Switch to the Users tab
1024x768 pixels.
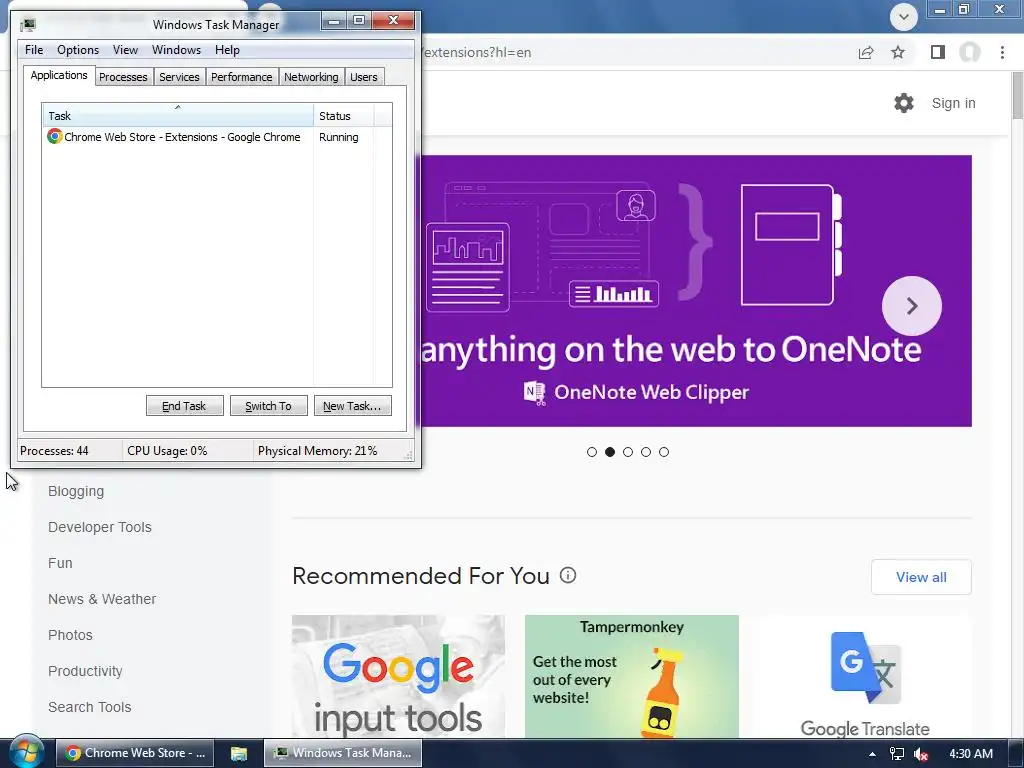coord(364,77)
